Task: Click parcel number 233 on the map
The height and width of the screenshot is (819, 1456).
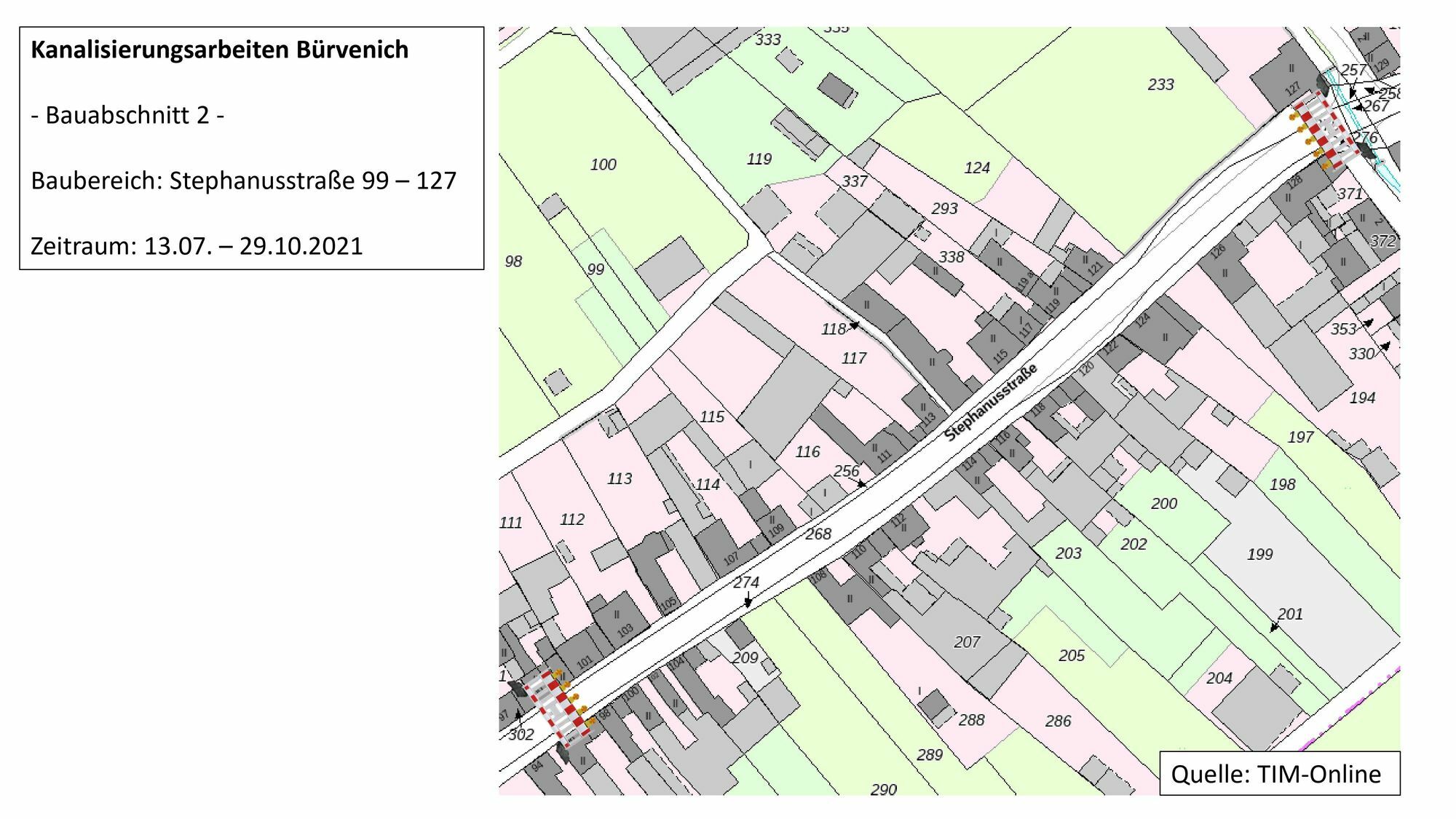Action: pos(1160,84)
